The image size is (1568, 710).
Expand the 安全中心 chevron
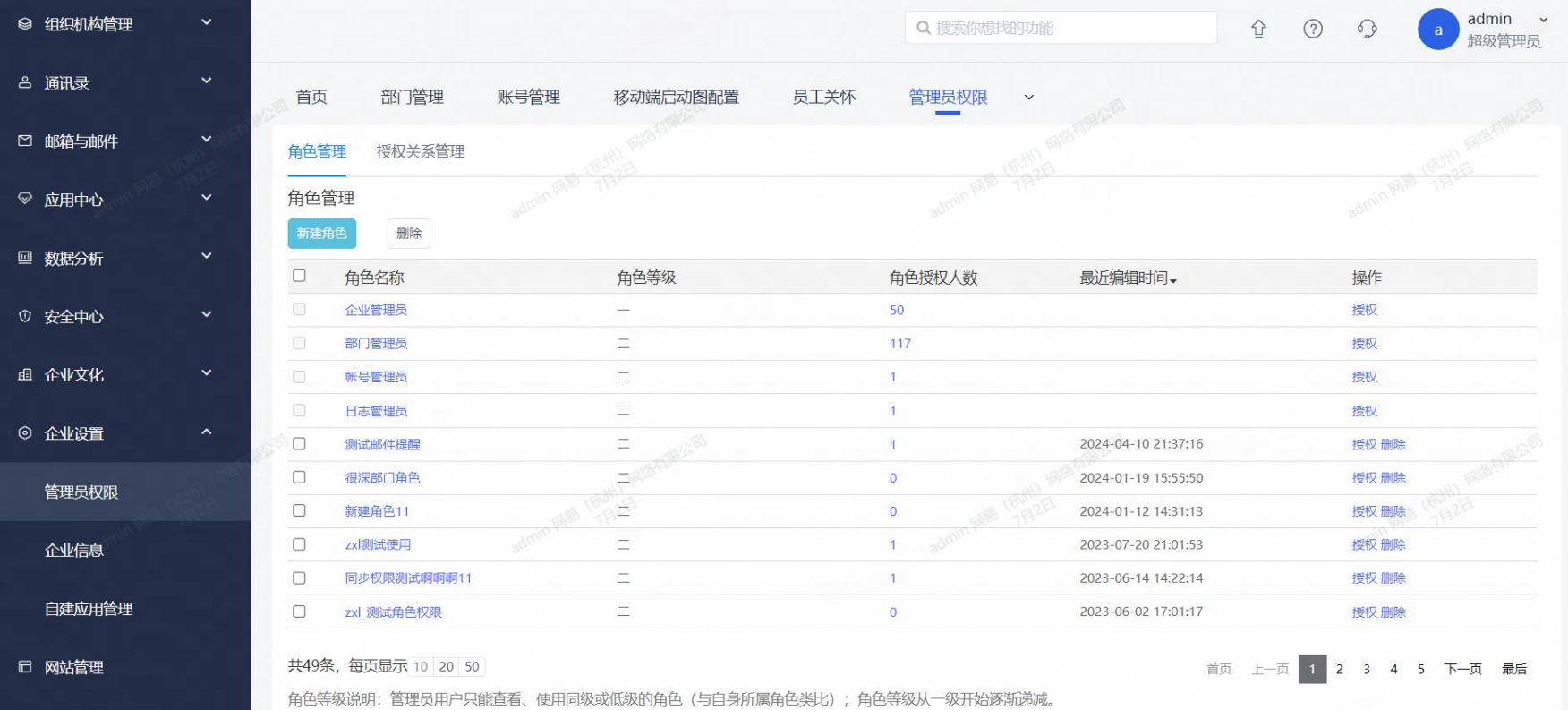[207, 314]
